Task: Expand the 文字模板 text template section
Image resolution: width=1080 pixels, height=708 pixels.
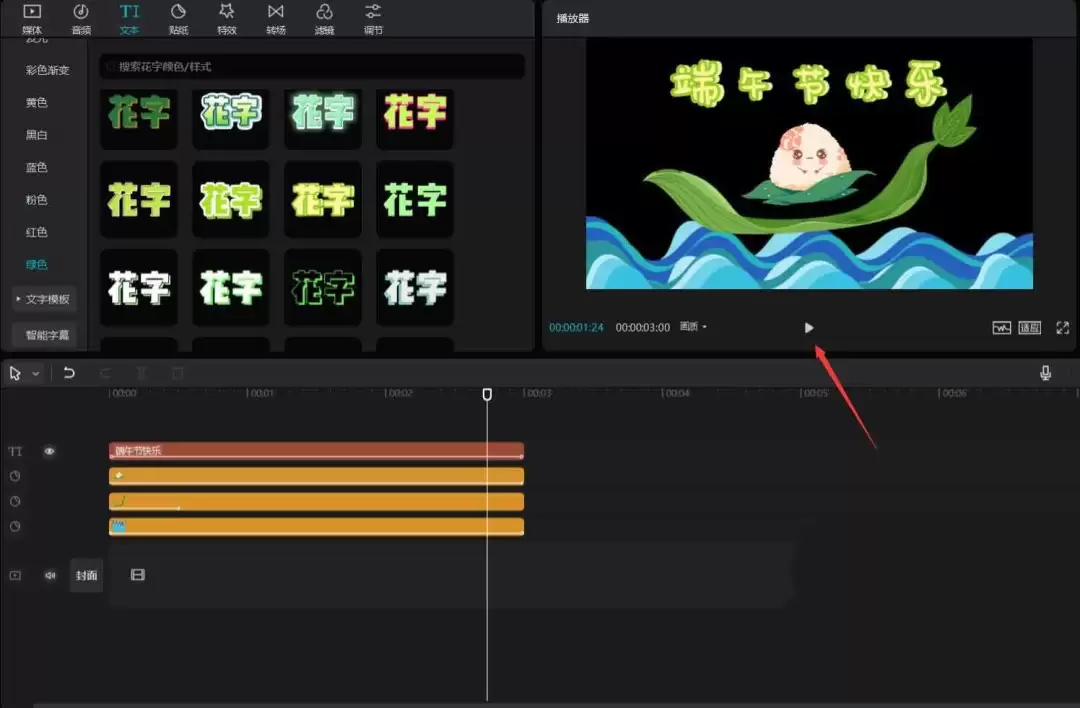Action: (43, 299)
